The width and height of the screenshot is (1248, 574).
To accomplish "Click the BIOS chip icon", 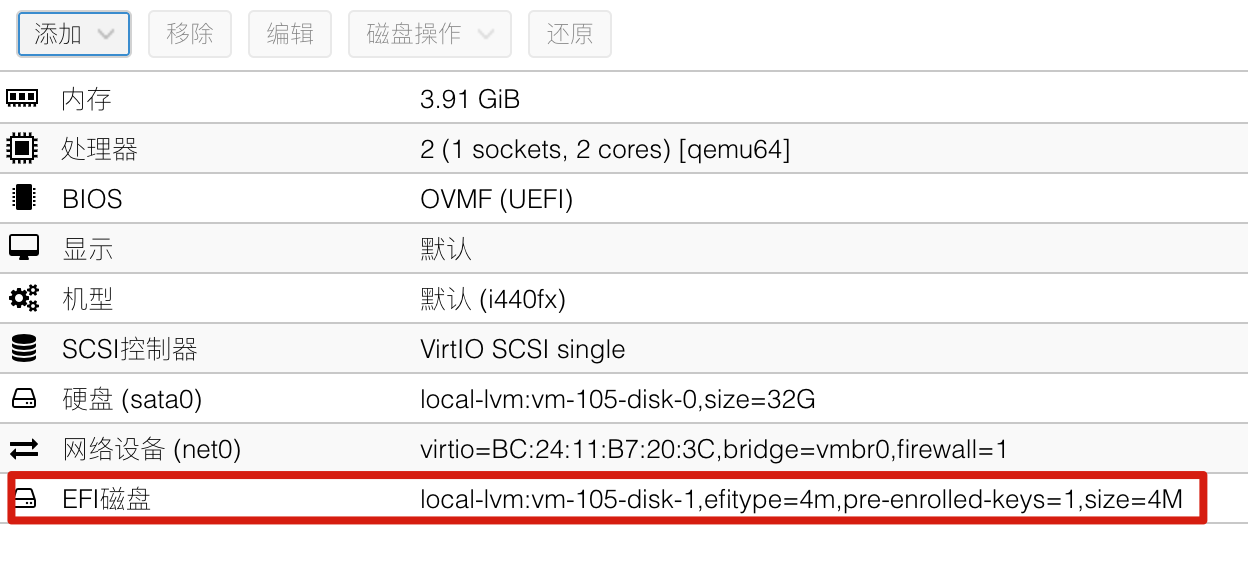I will click(22, 198).
